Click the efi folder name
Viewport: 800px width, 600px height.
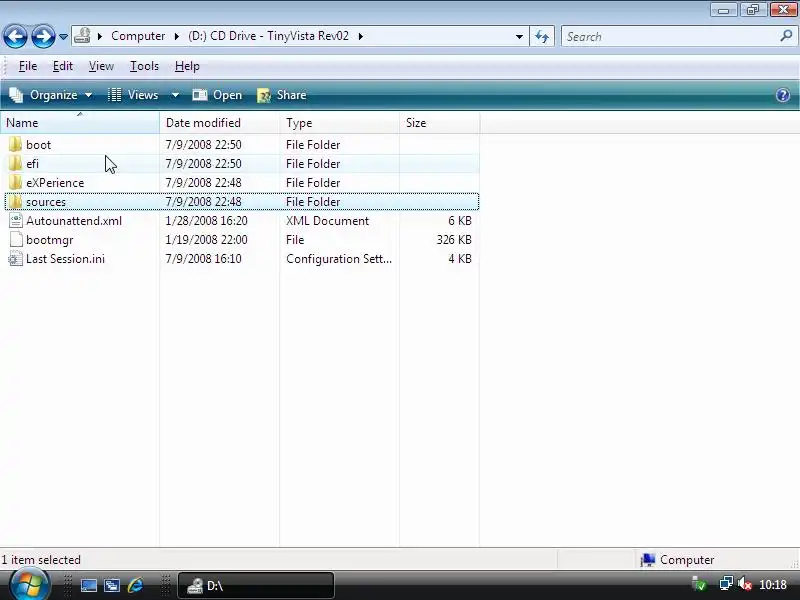(32, 164)
